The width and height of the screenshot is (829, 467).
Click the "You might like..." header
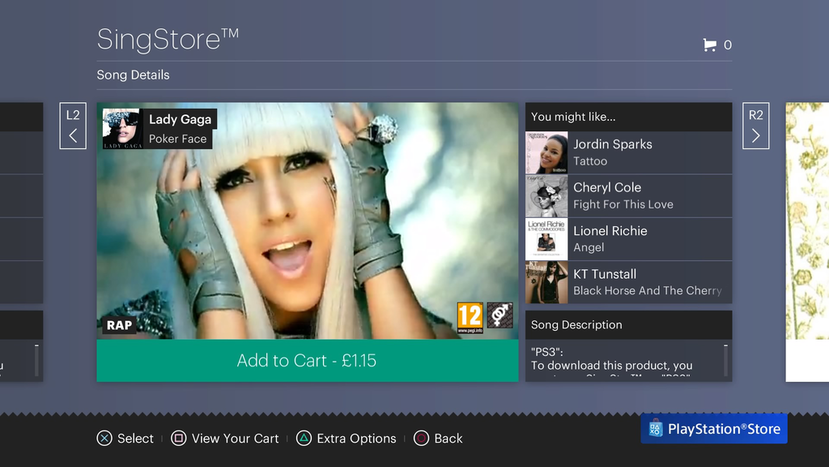629,117
